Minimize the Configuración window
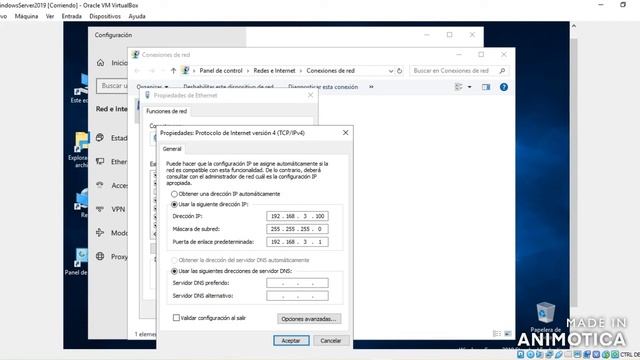640x360 pixels. point(427,35)
